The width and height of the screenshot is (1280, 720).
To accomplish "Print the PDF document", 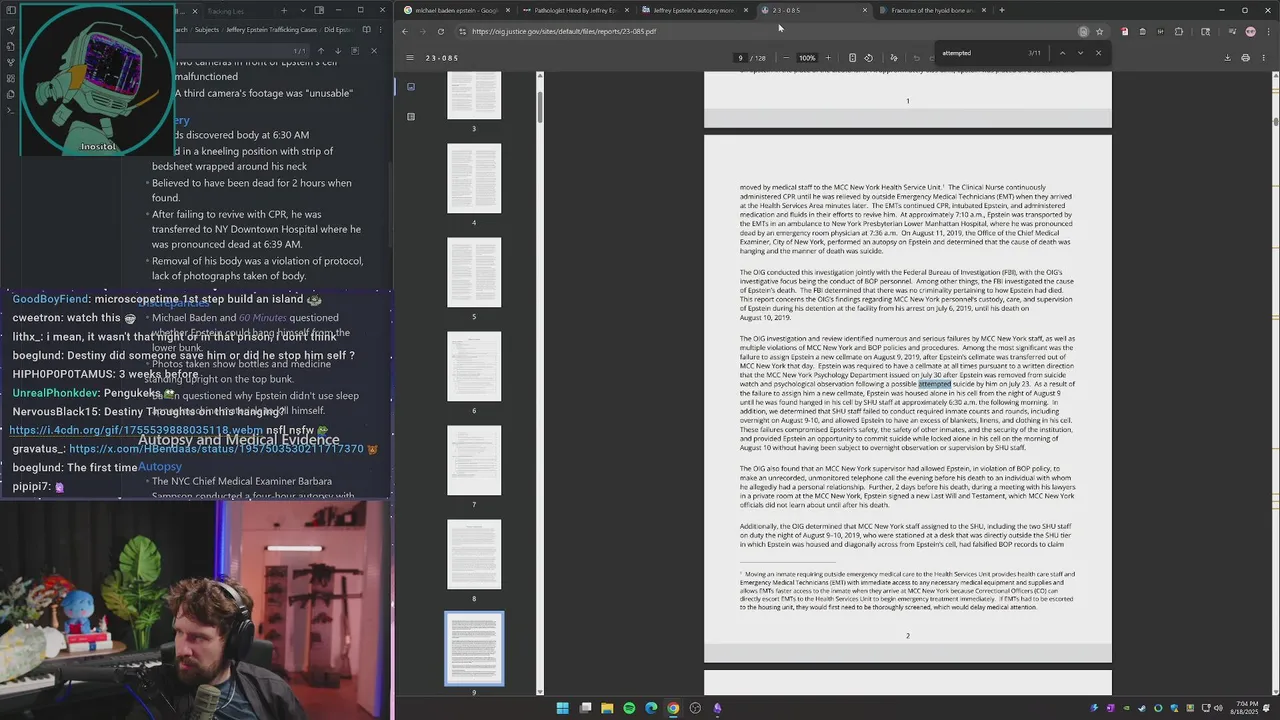I will (1245, 58).
